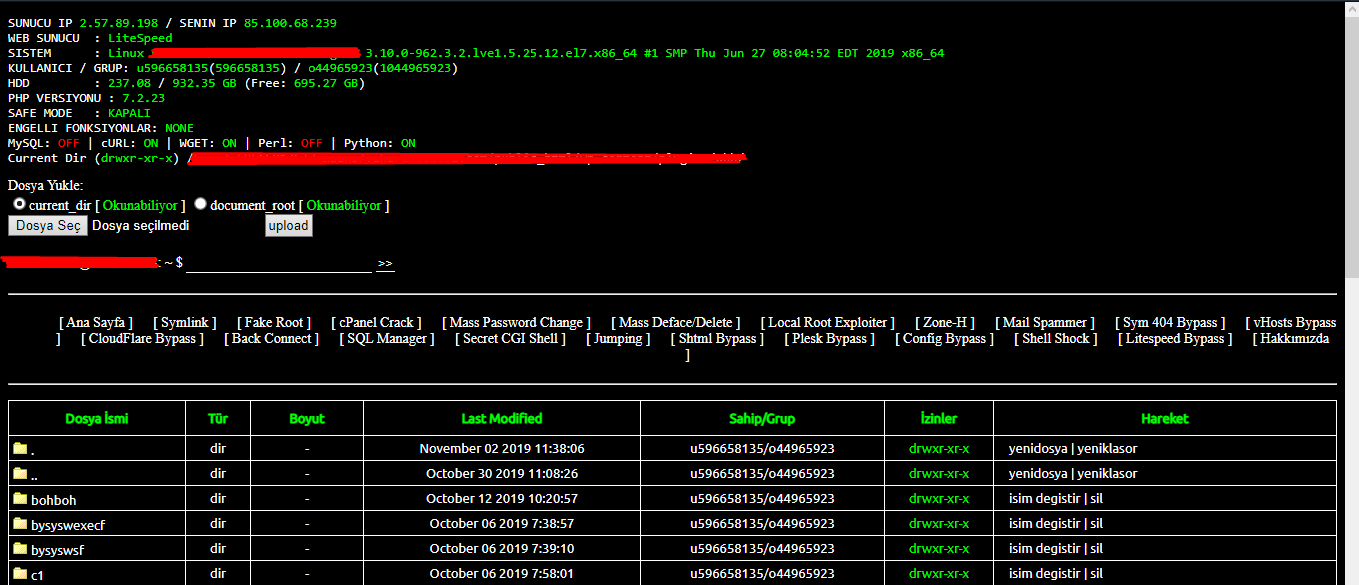The width and height of the screenshot is (1359, 585).
Task: Click 'isim degistir | sil' in bysyswsf row
Action: pos(1055,548)
